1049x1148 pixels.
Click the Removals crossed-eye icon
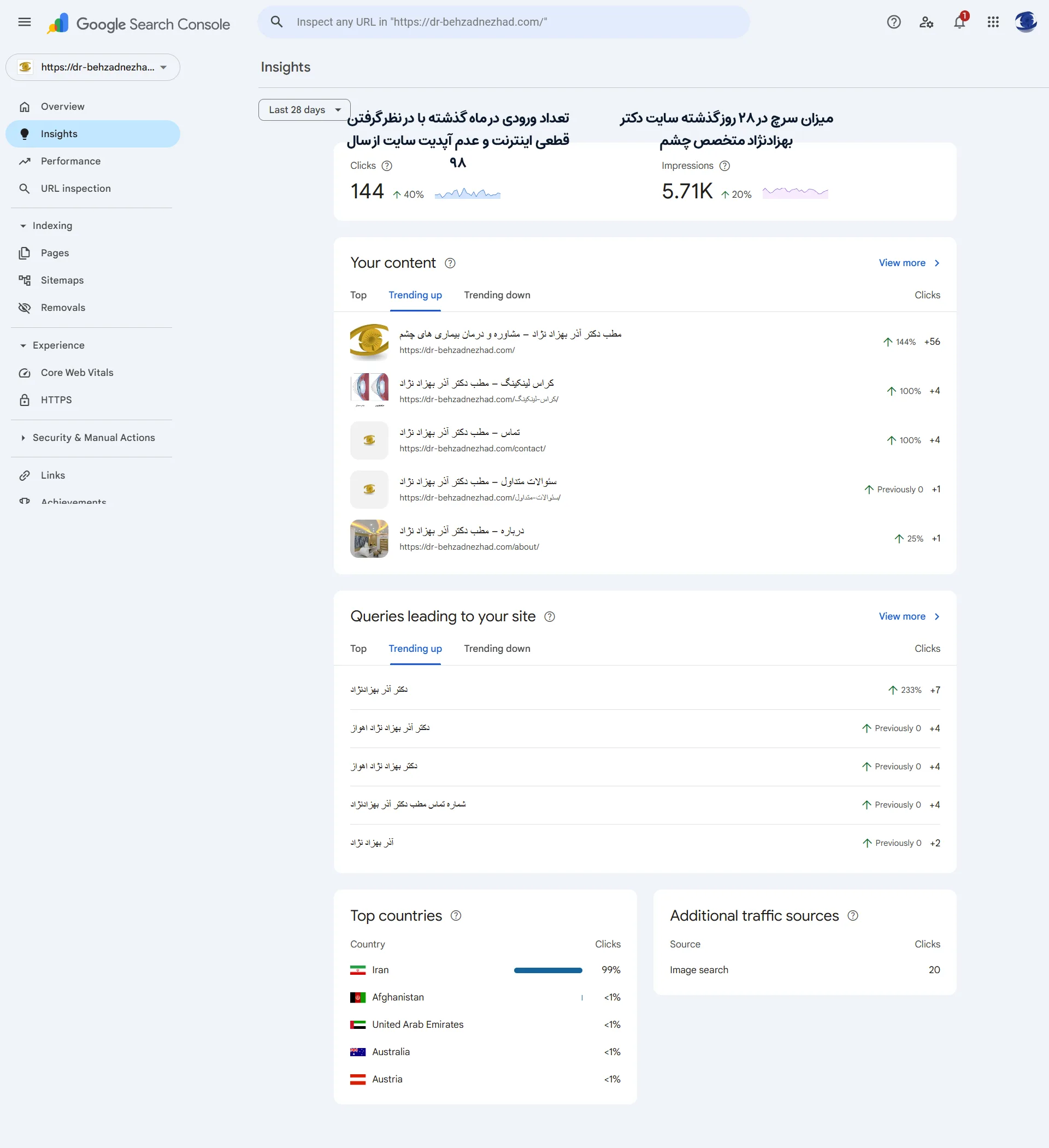tap(25, 308)
